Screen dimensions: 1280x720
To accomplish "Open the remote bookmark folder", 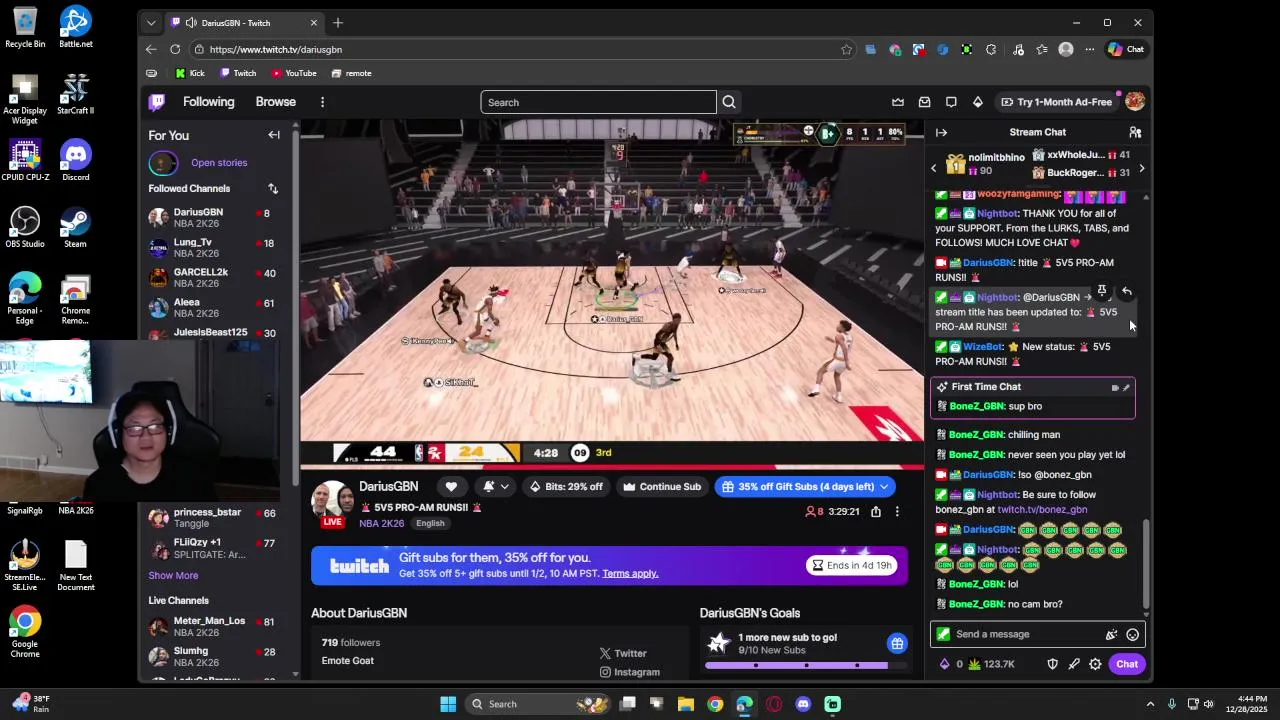I will [x=352, y=73].
